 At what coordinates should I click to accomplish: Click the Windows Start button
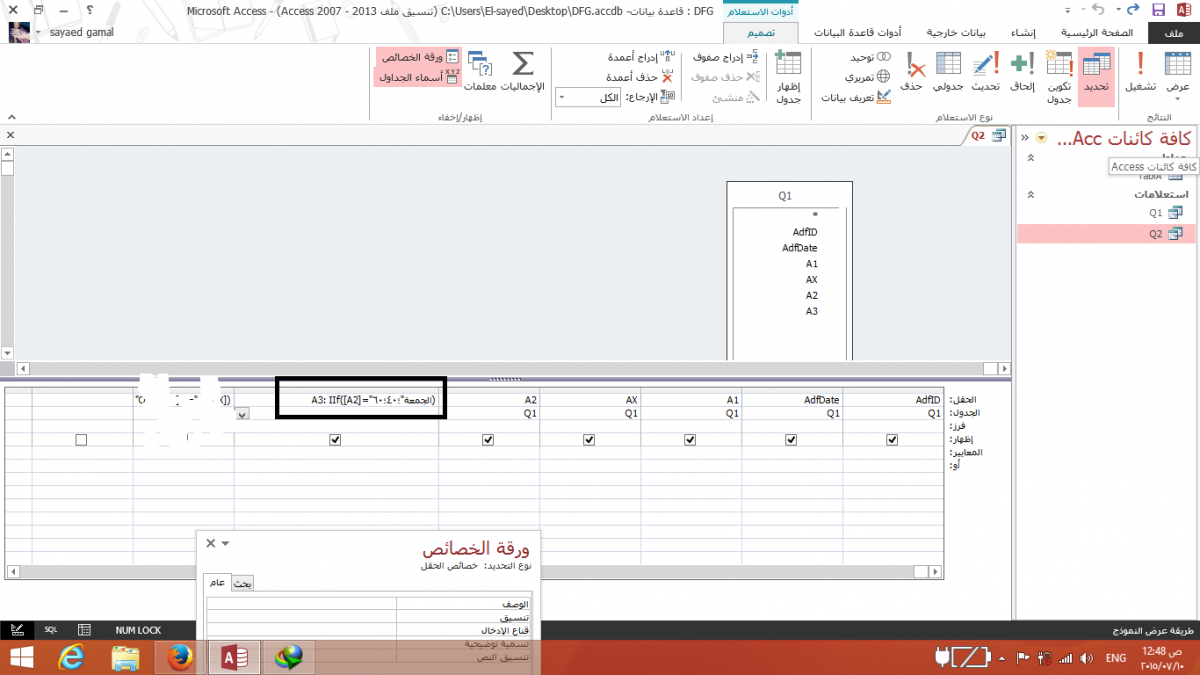[20, 657]
